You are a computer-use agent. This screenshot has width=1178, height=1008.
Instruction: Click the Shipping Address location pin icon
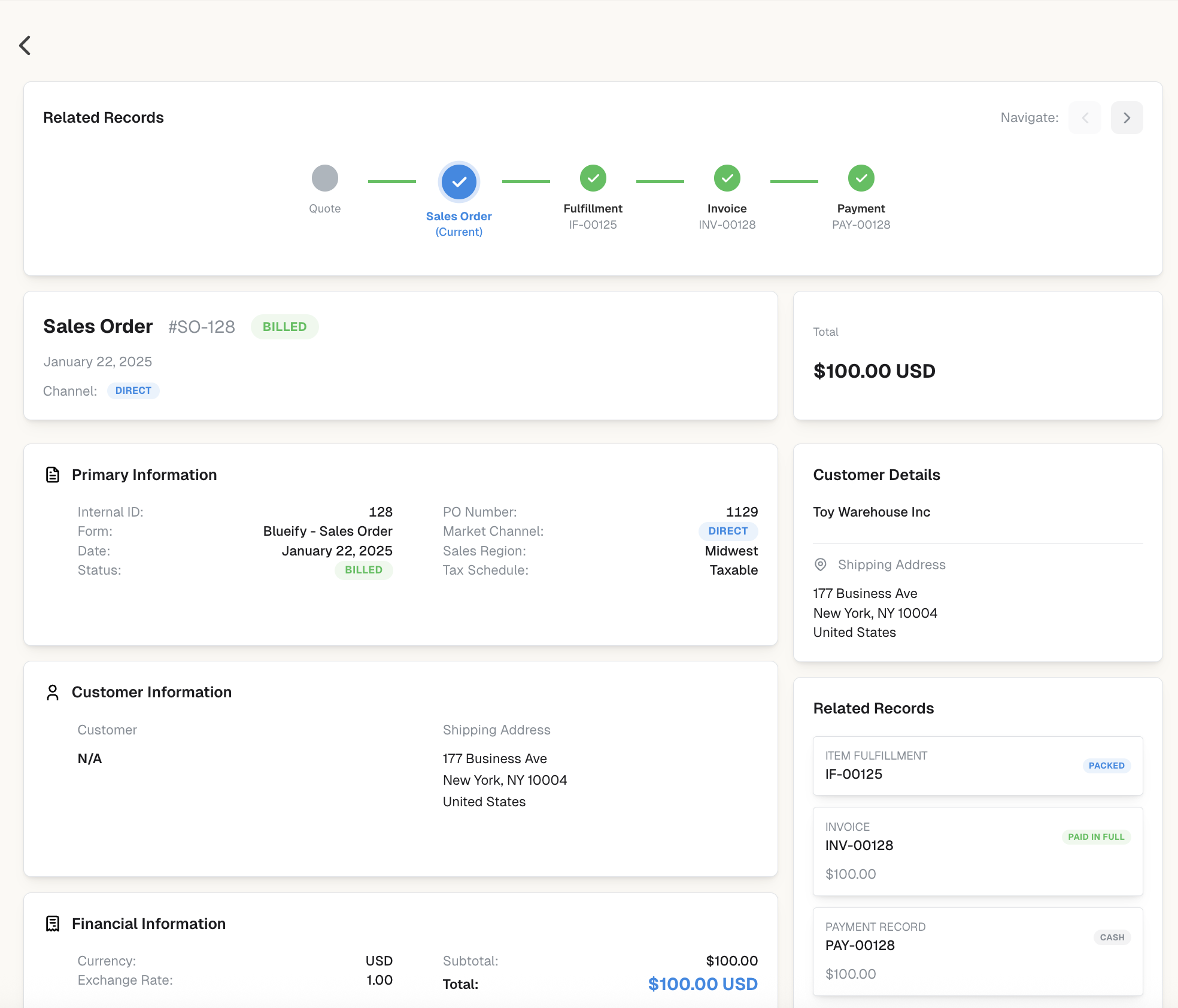pyautogui.click(x=821, y=564)
